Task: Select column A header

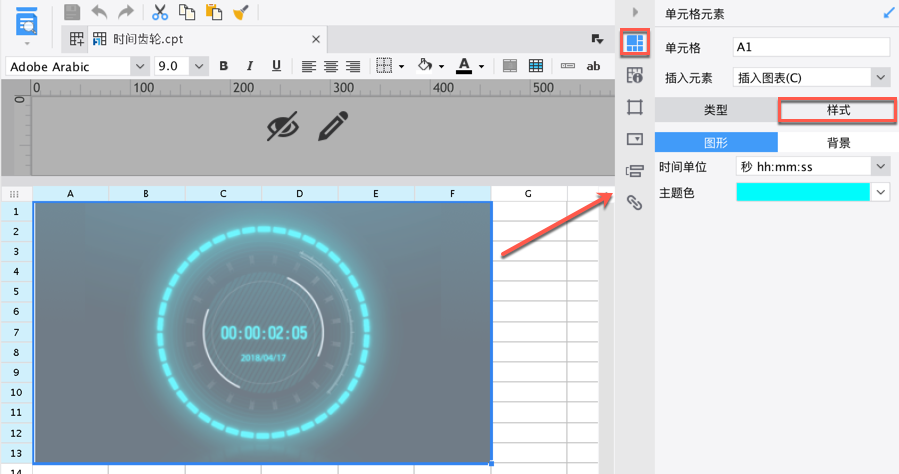Action: (71, 194)
